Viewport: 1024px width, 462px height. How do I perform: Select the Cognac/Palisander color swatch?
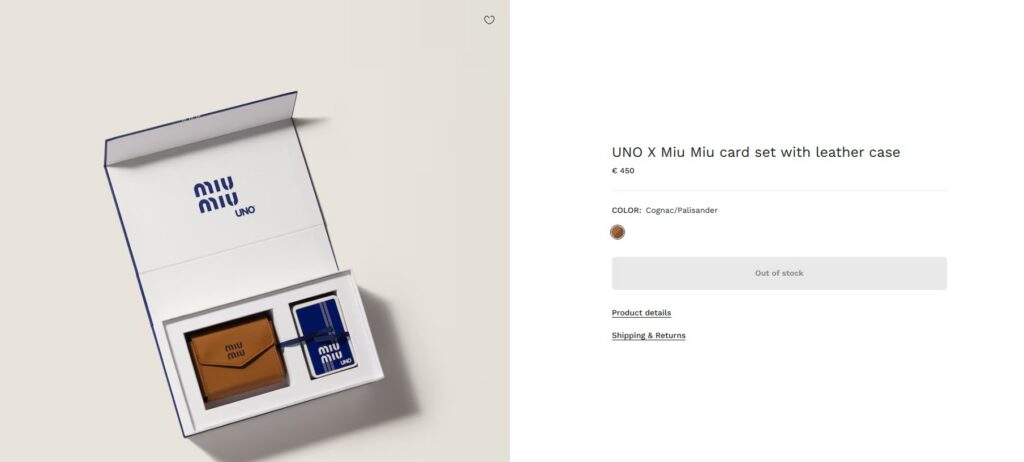(617, 232)
